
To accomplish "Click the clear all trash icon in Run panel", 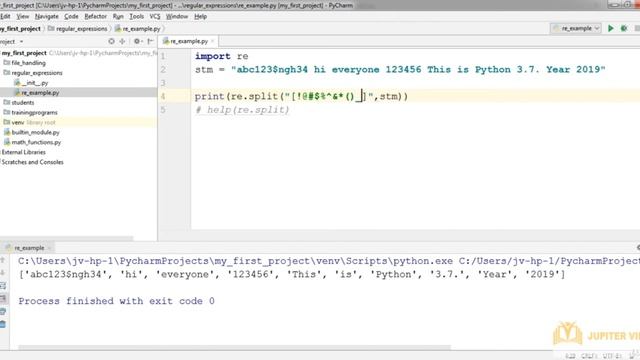I will pos(3,325).
